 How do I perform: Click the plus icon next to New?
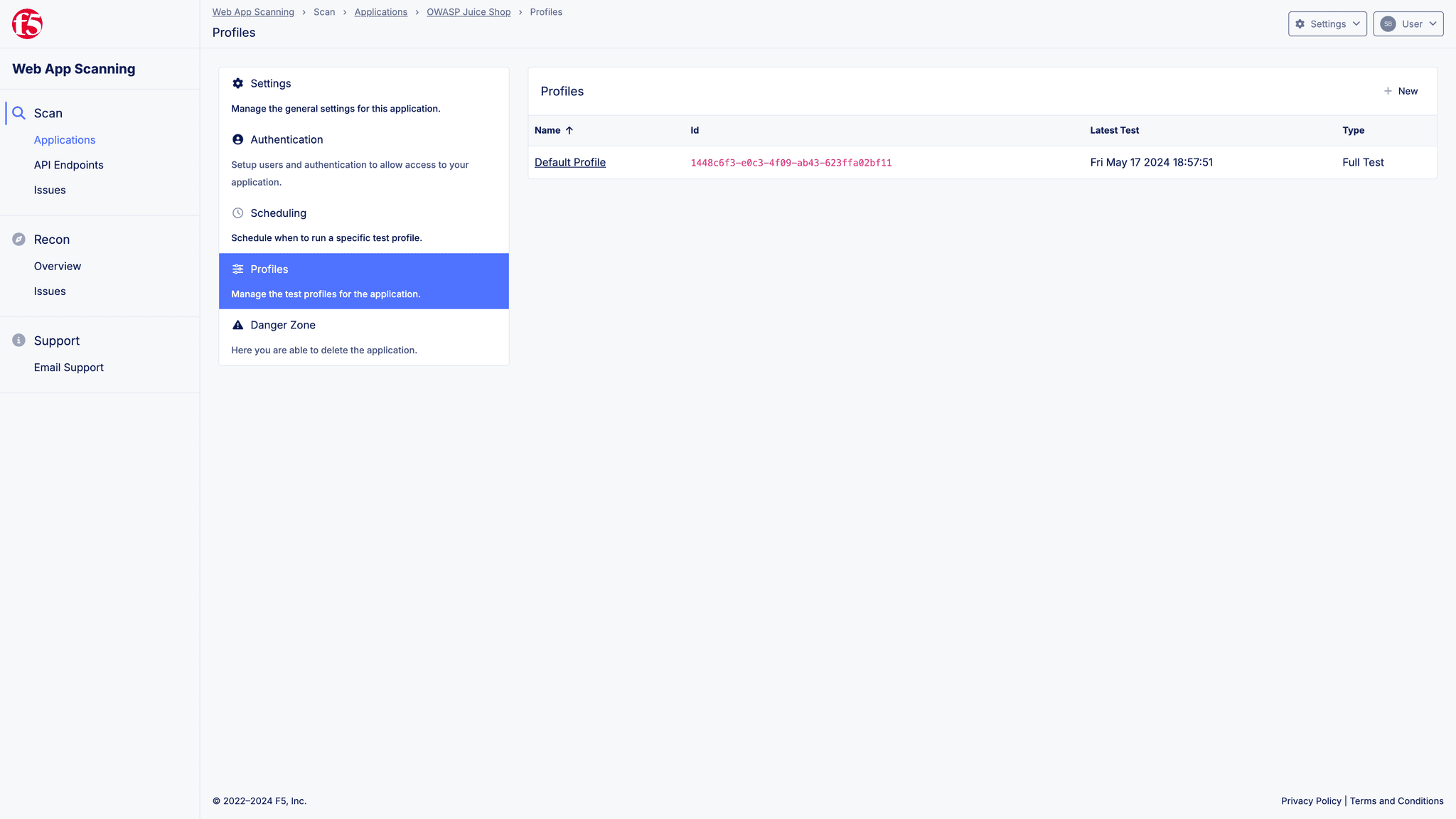(1387, 91)
